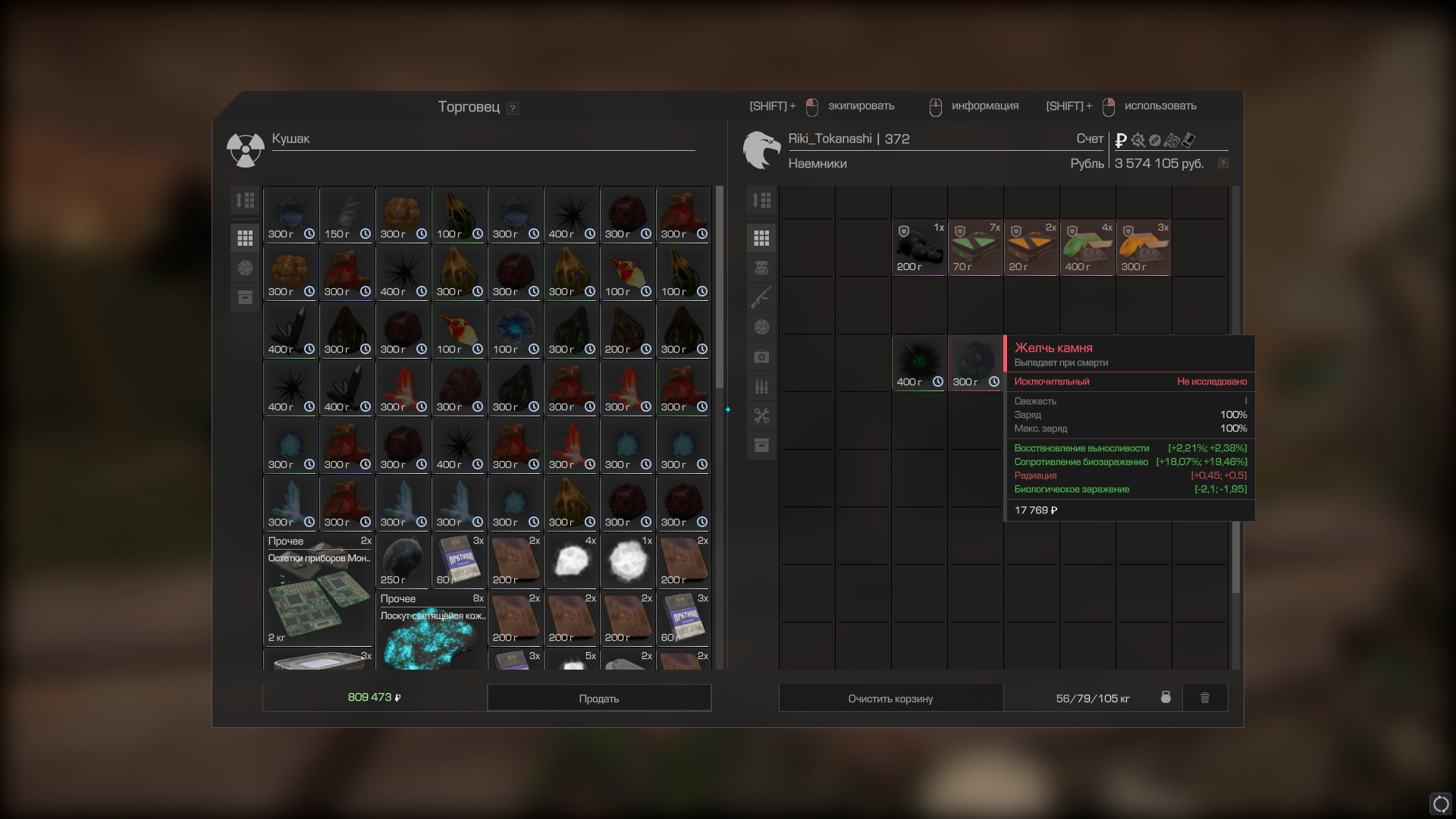1456x819 pixels.
Task: Select the white fluffy item with 4x
Action: click(571, 561)
